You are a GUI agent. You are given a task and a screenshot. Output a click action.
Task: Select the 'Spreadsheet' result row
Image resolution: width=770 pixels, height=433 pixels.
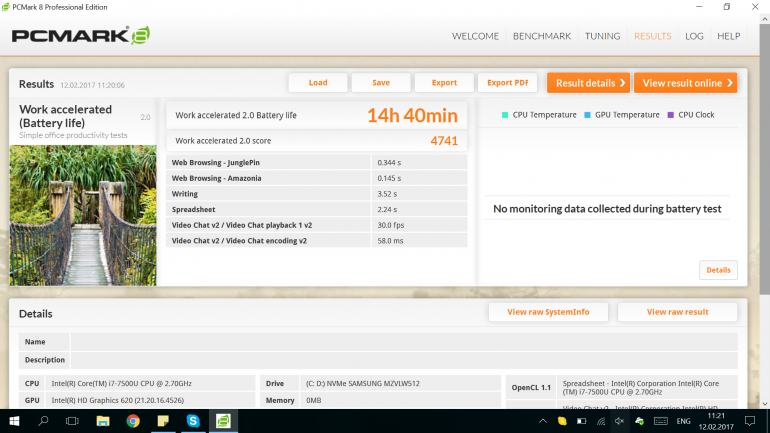pos(317,210)
